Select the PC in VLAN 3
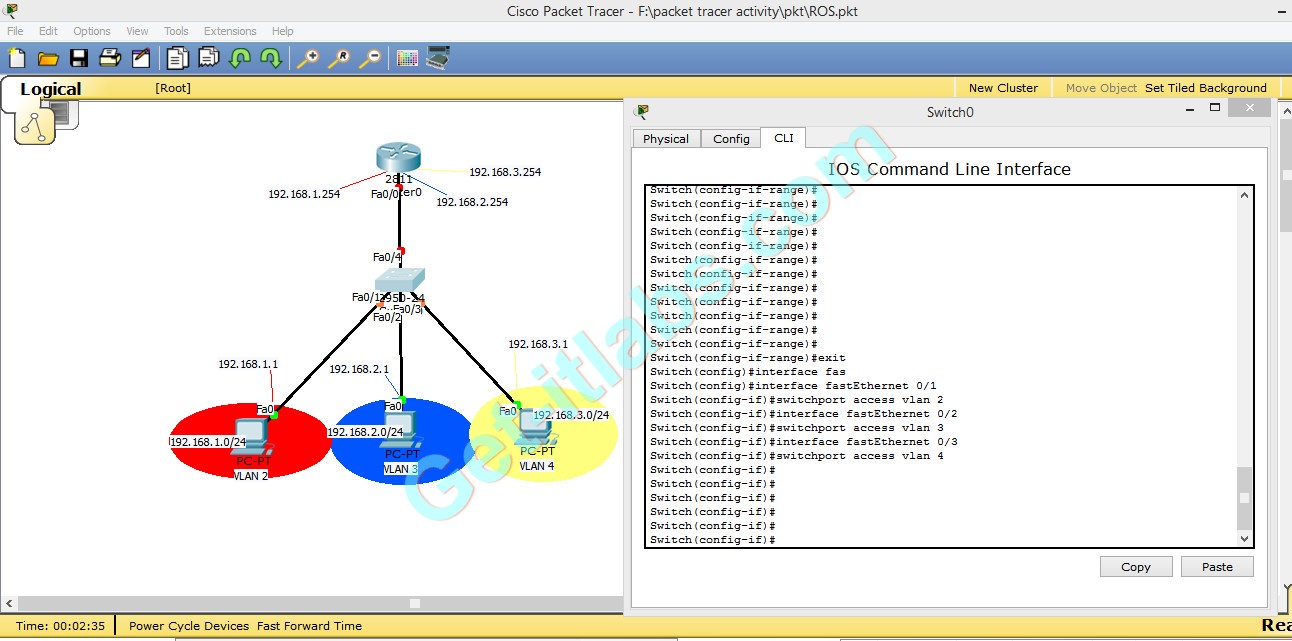Viewport: 1292px width, 641px height. coord(402,430)
